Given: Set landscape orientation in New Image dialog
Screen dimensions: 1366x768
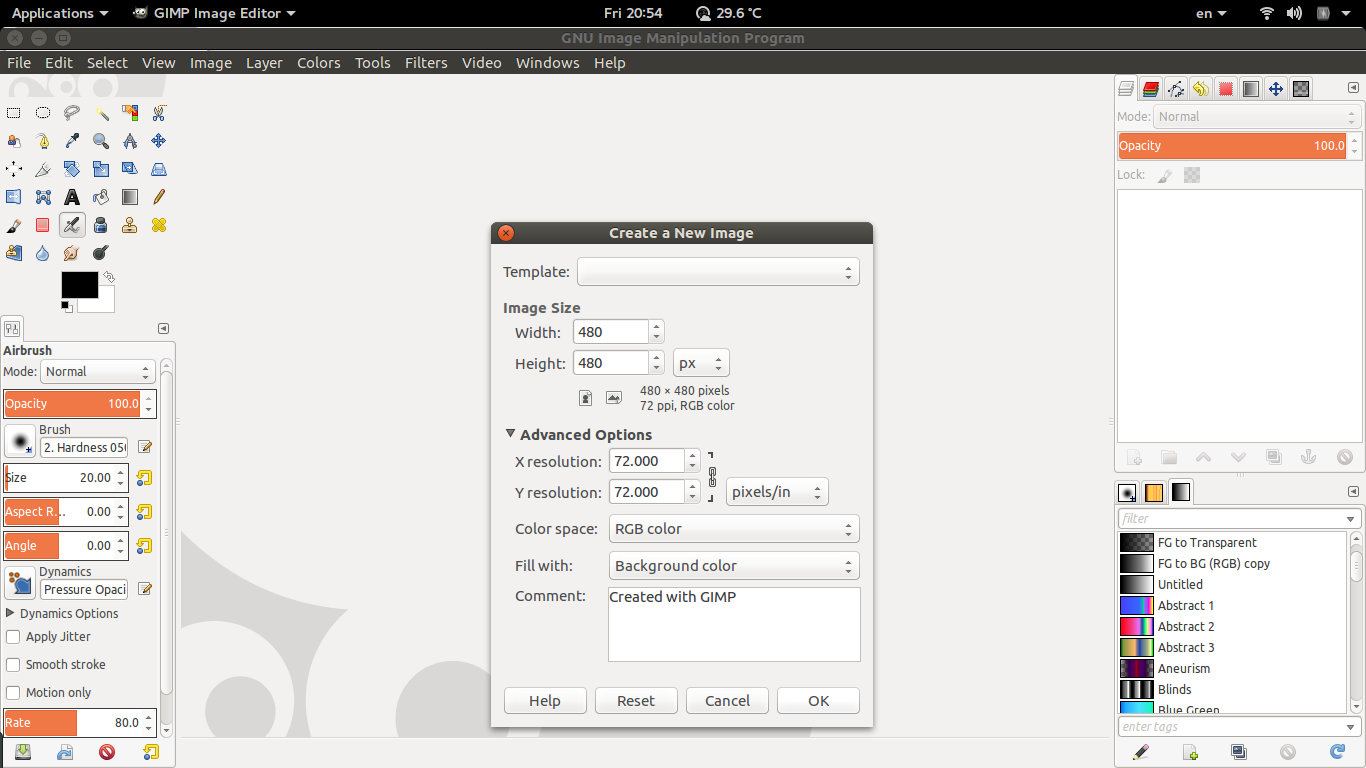Looking at the screenshot, I should [x=614, y=398].
